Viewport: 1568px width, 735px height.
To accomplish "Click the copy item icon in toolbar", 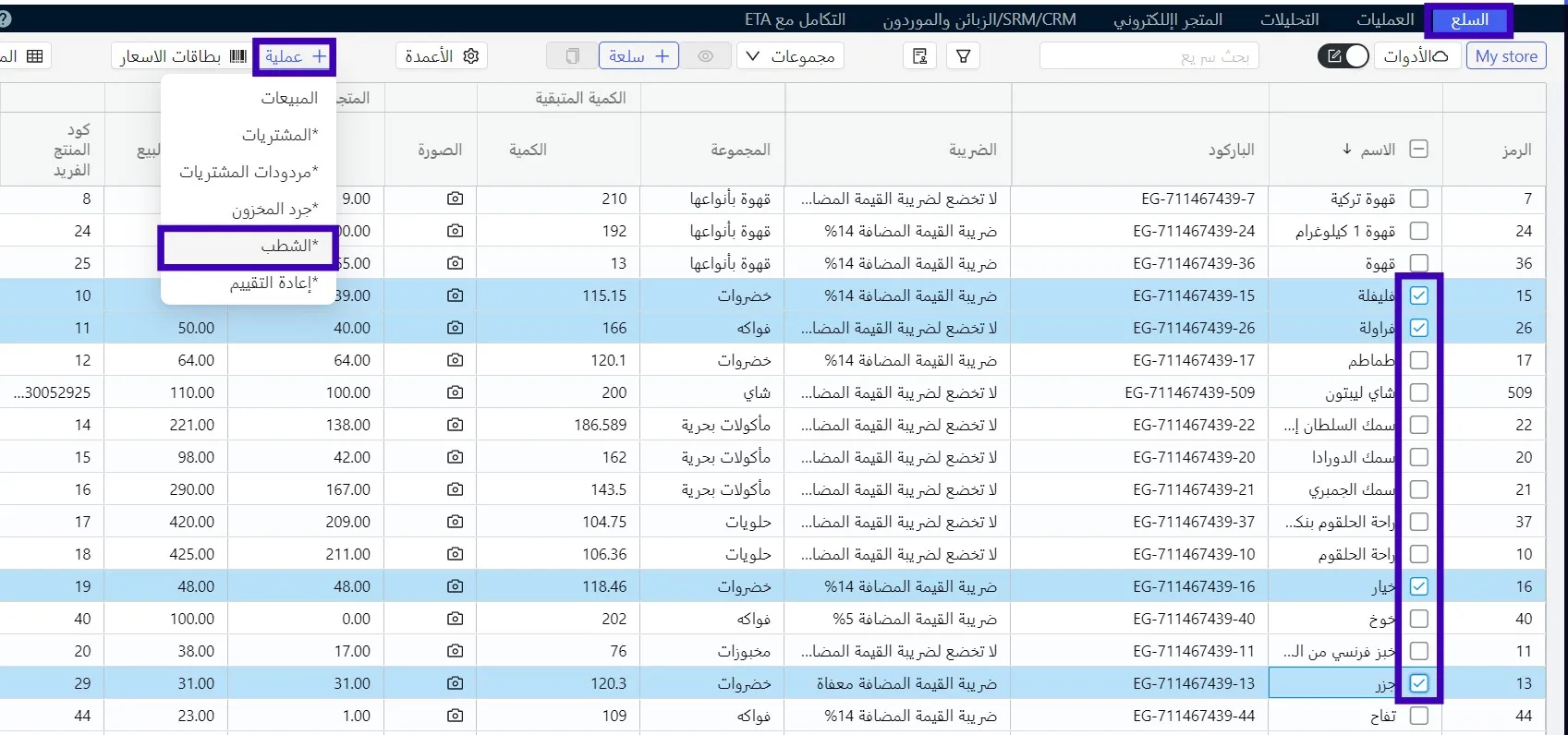I will pyautogui.click(x=572, y=56).
